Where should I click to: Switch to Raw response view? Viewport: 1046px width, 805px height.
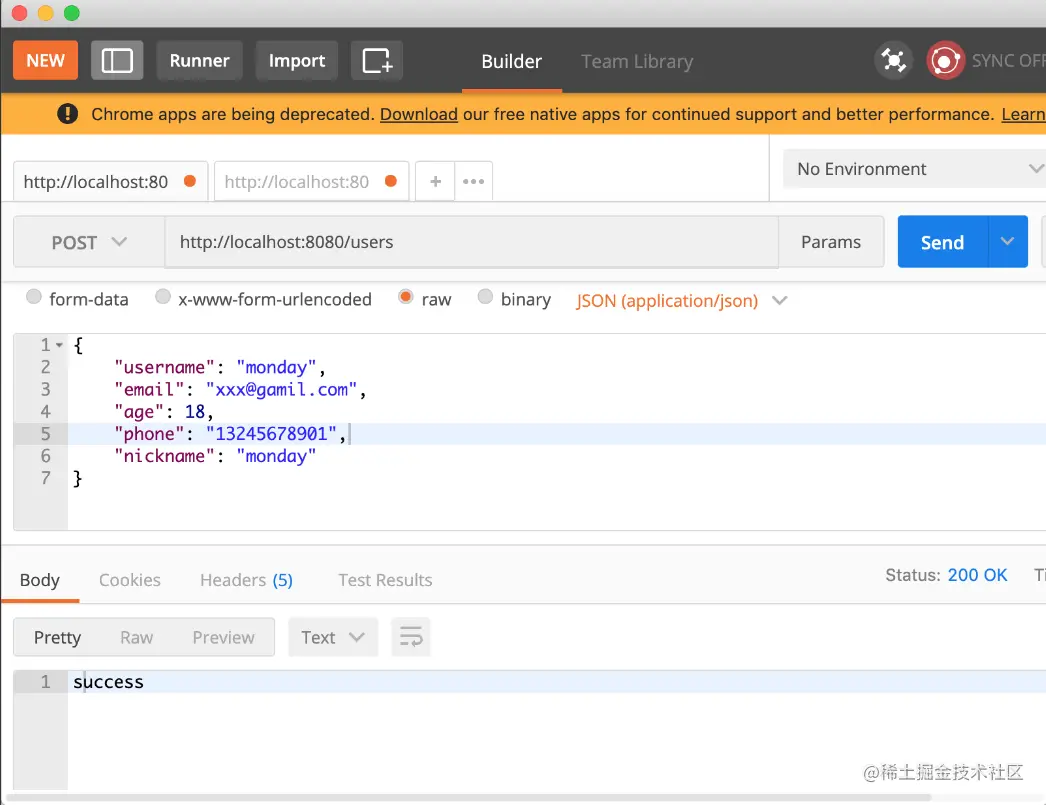coord(137,638)
